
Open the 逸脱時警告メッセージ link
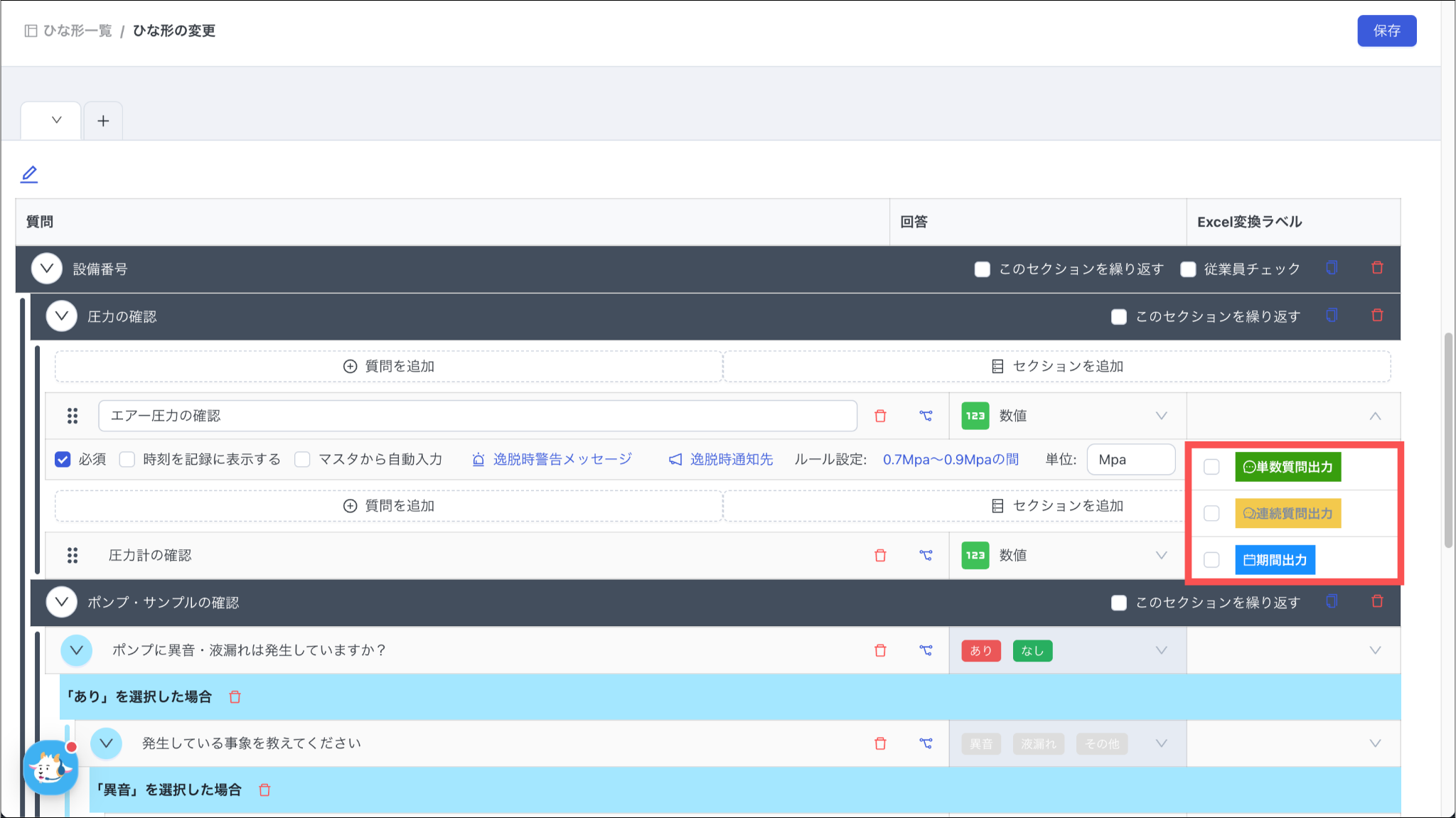pos(562,460)
